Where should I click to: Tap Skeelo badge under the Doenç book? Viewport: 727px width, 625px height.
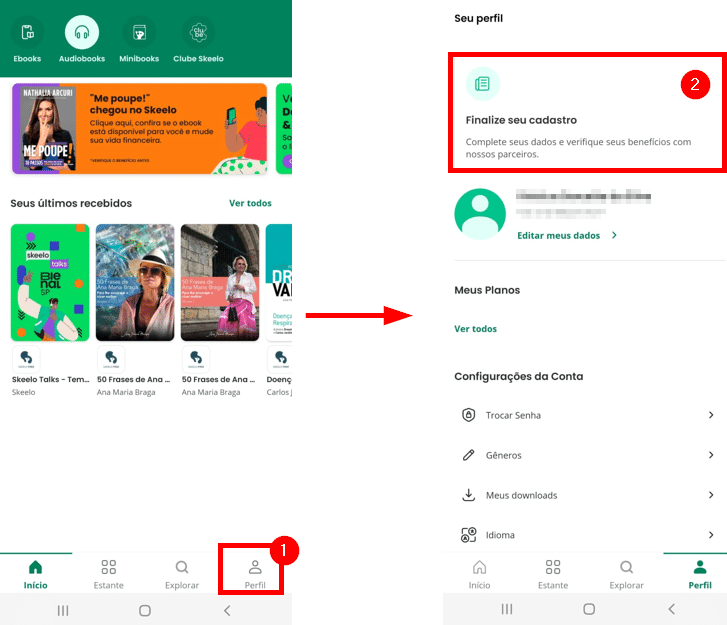pos(280,358)
